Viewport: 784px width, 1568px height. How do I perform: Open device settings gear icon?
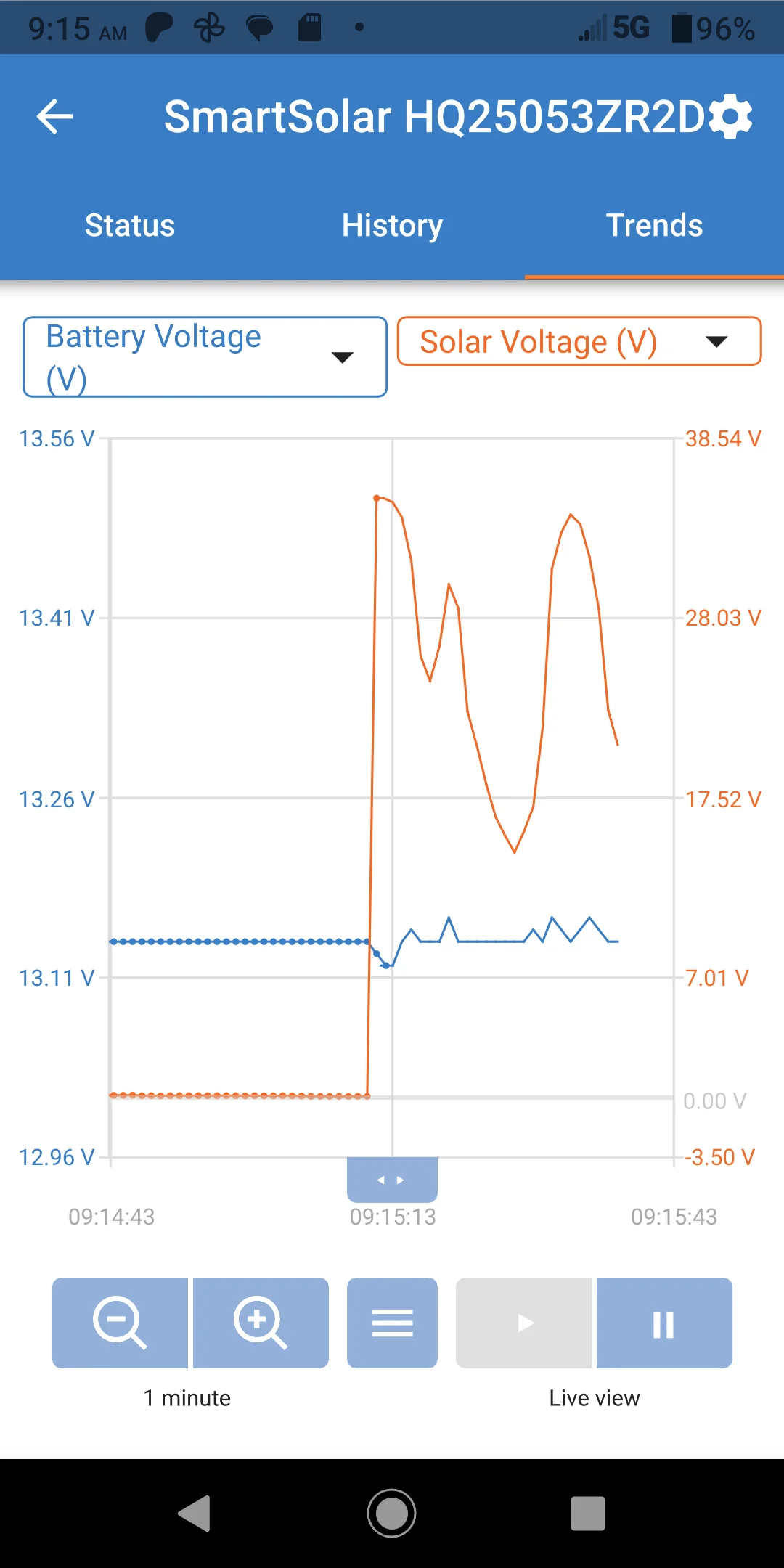tap(730, 116)
